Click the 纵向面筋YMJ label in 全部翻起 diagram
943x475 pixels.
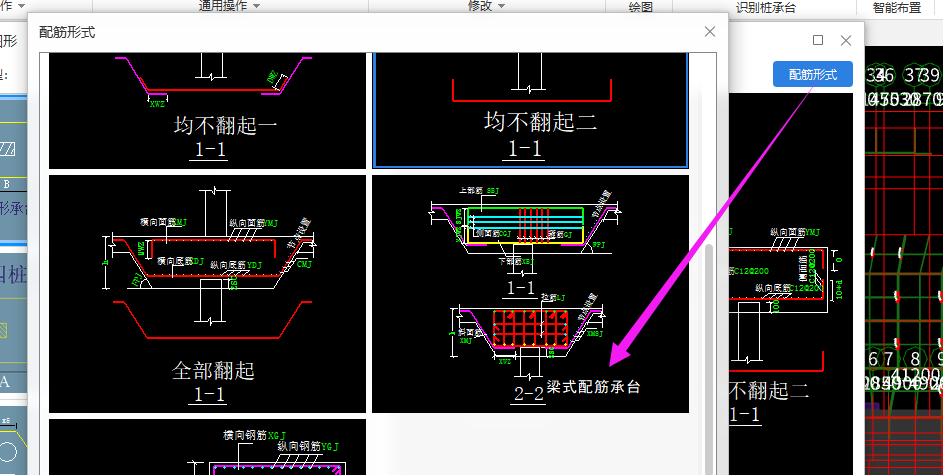253,222
